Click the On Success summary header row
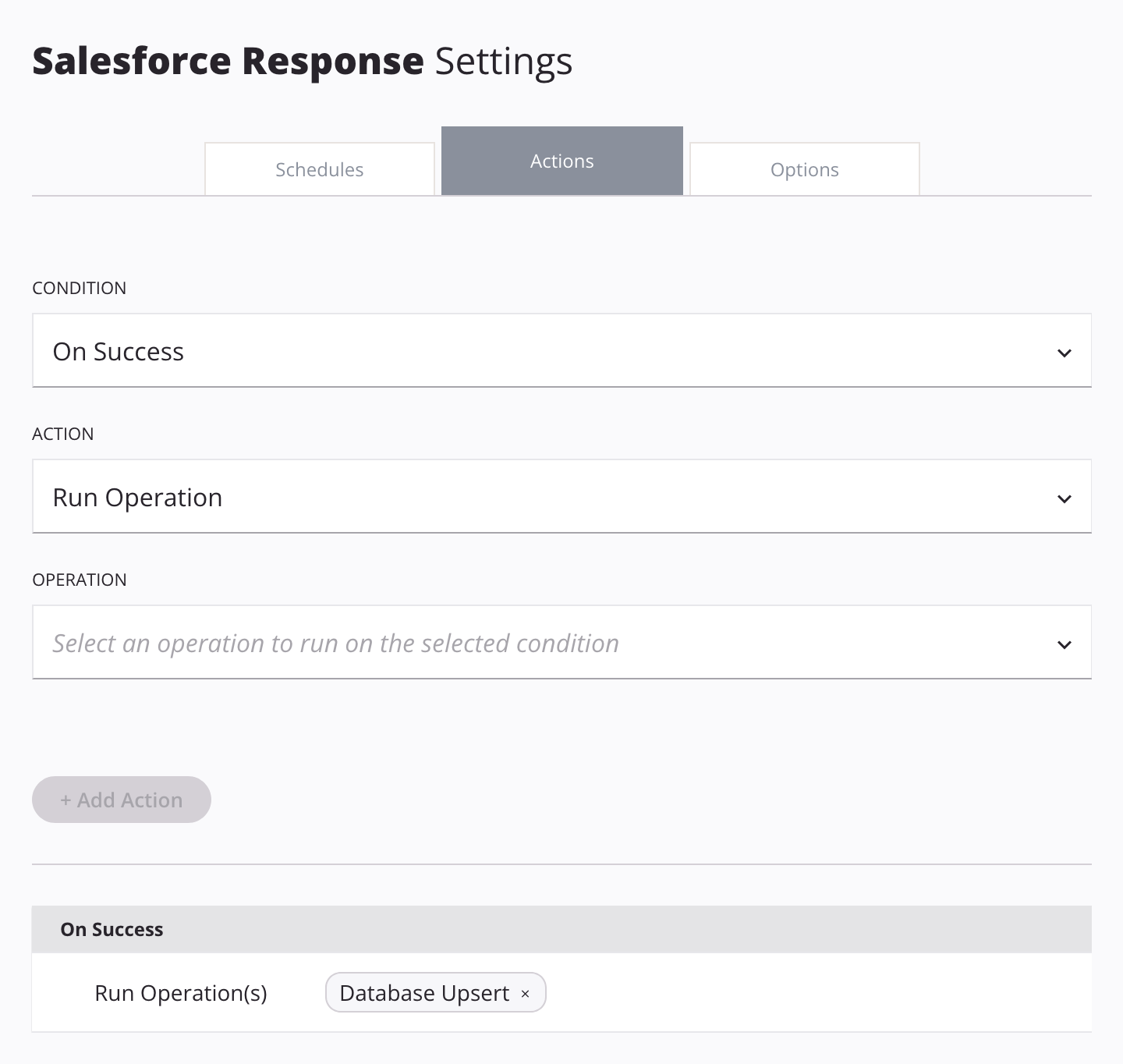The image size is (1123, 1064). coord(561,929)
